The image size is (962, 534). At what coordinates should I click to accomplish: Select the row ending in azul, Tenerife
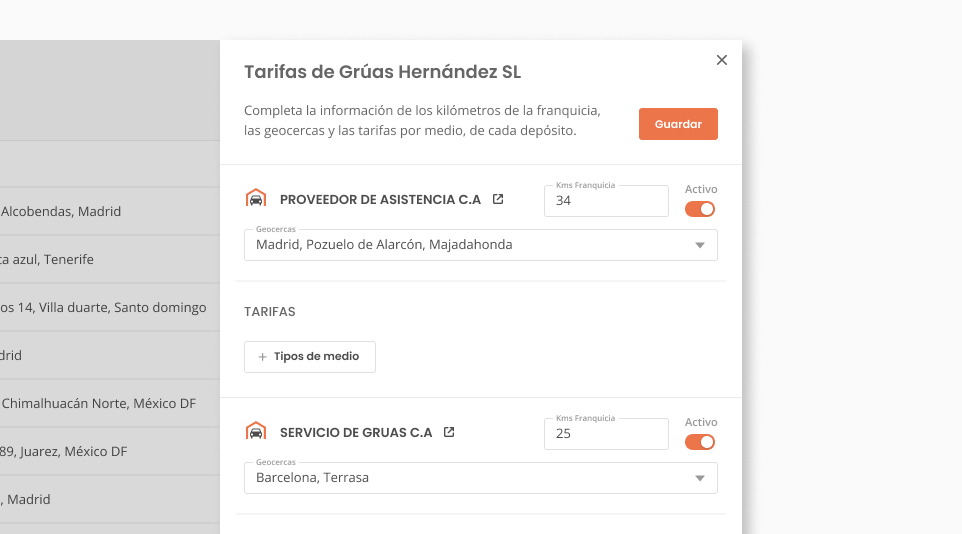point(110,259)
